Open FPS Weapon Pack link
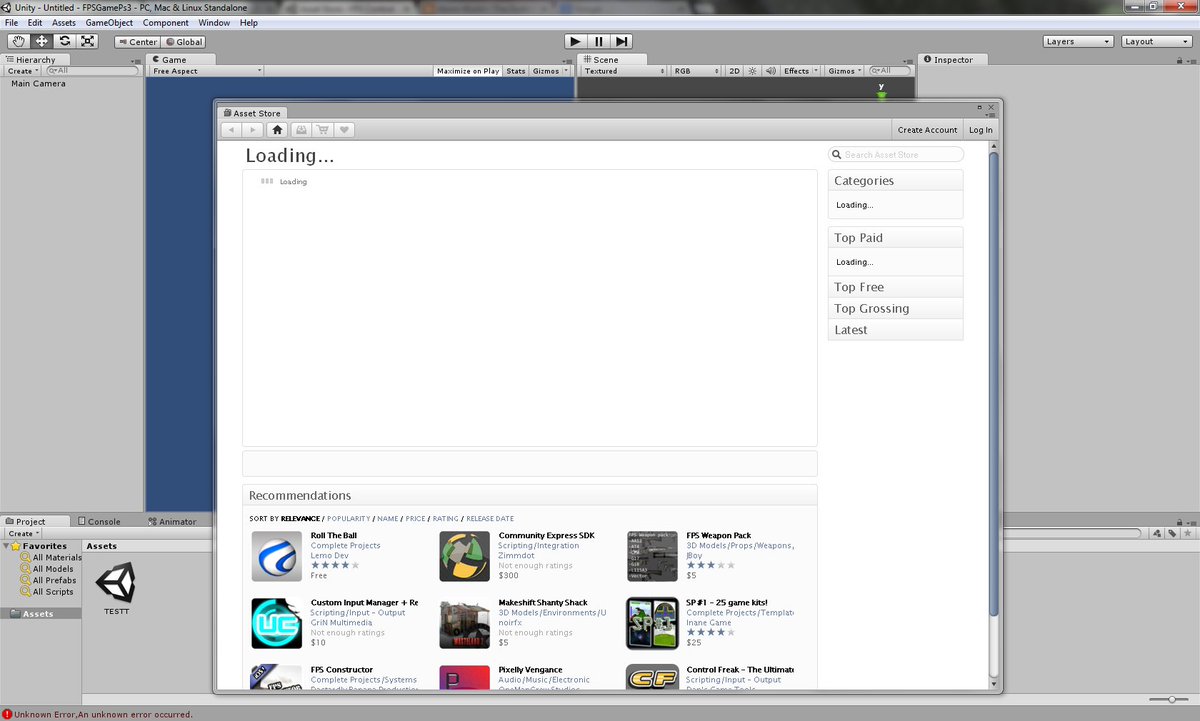 [718, 536]
